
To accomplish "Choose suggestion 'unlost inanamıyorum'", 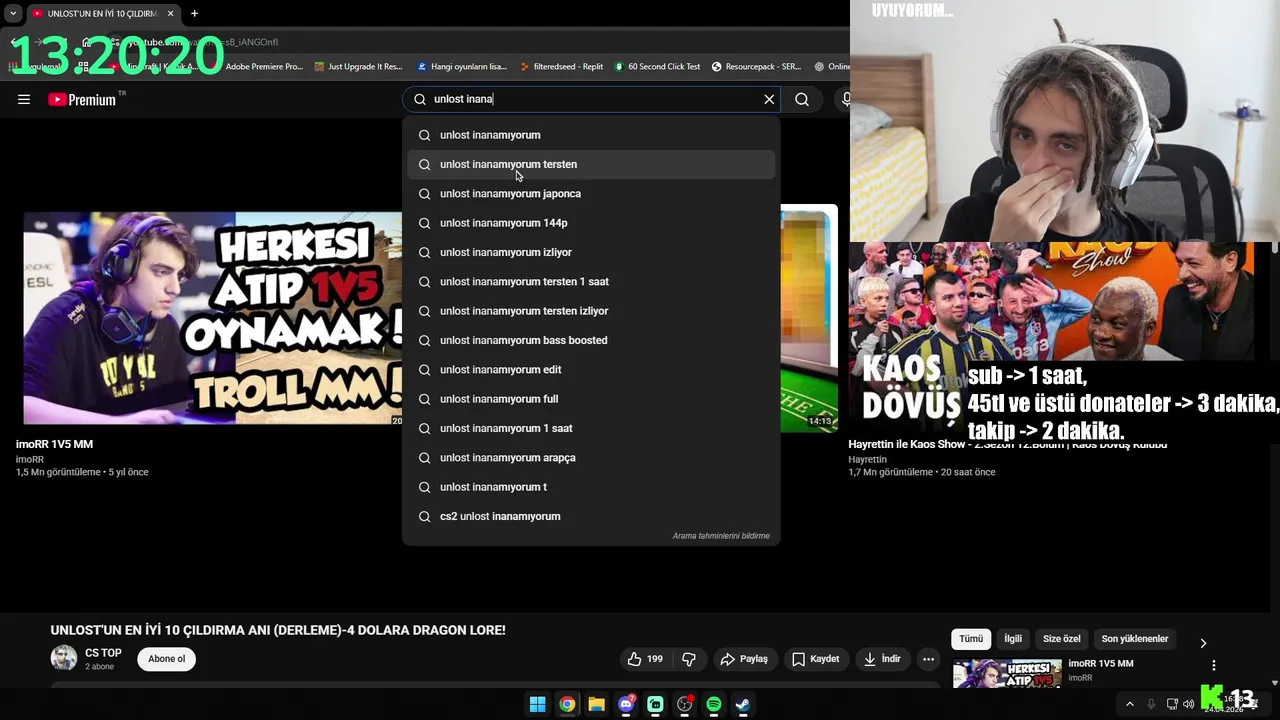I will 591,135.
